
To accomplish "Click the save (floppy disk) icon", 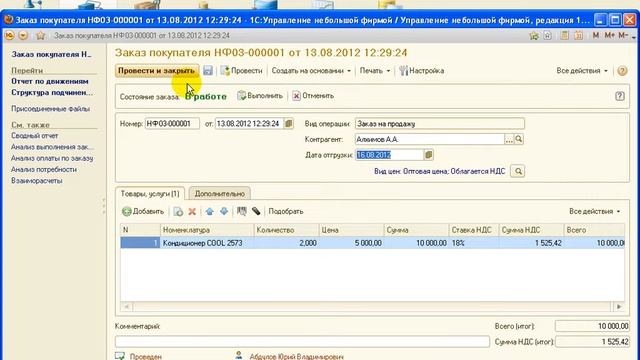I will [x=208, y=71].
